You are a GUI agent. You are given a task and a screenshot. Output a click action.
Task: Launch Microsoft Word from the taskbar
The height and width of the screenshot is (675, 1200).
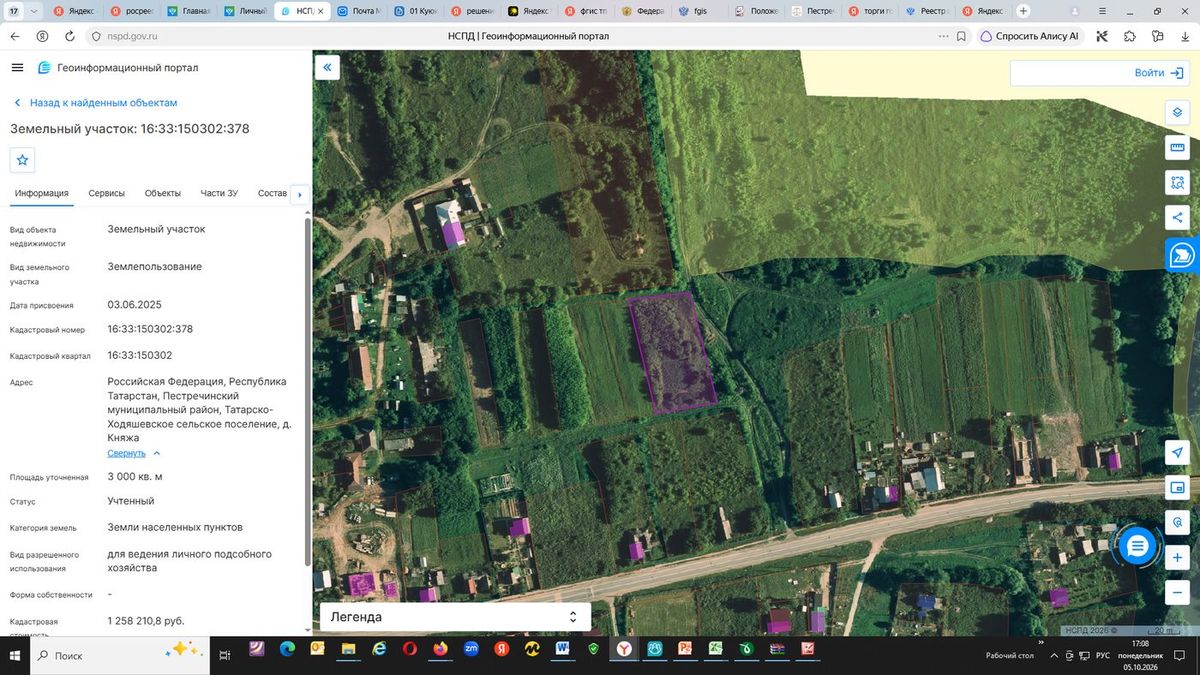click(x=562, y=649)
